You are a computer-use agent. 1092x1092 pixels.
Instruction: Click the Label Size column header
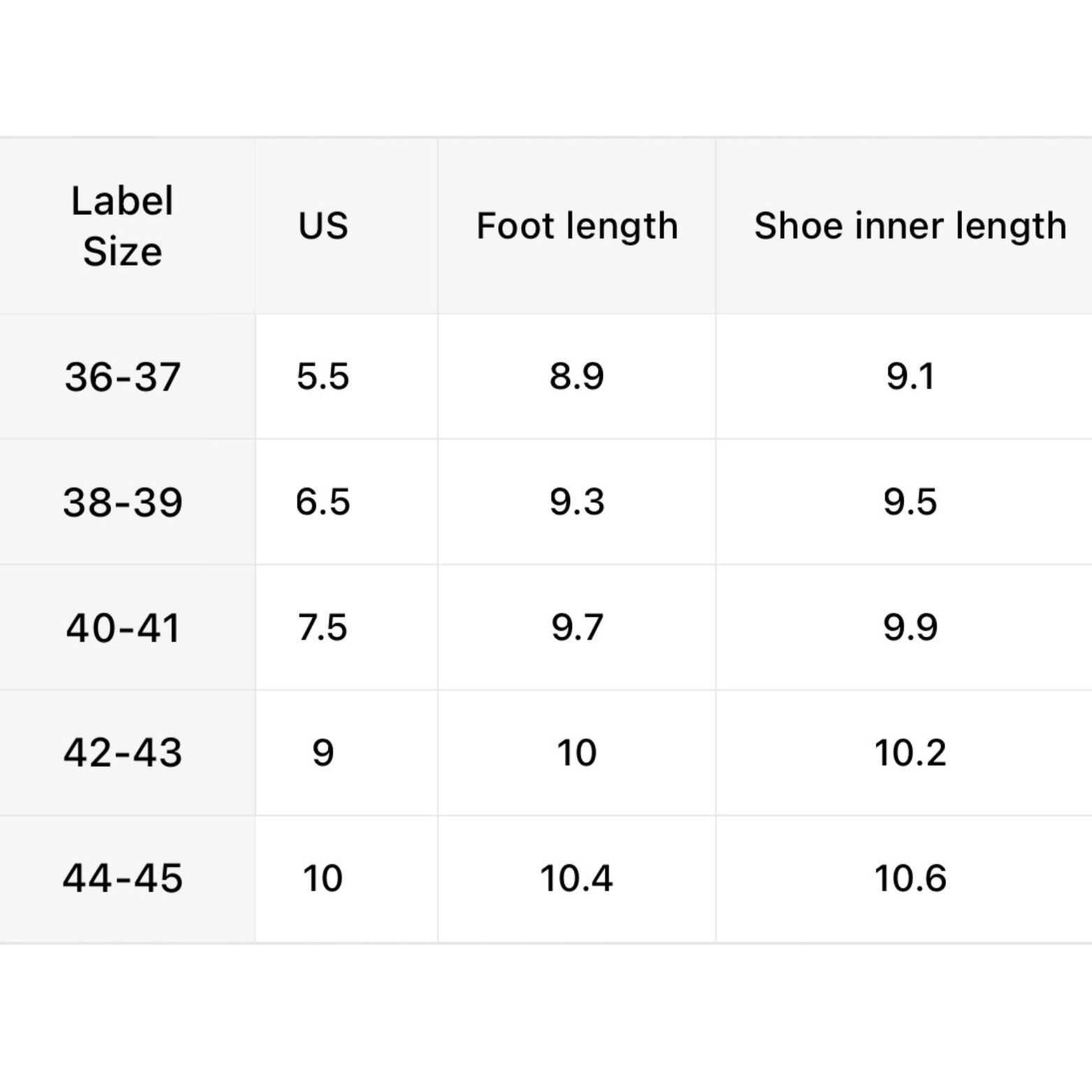point(122,226)
